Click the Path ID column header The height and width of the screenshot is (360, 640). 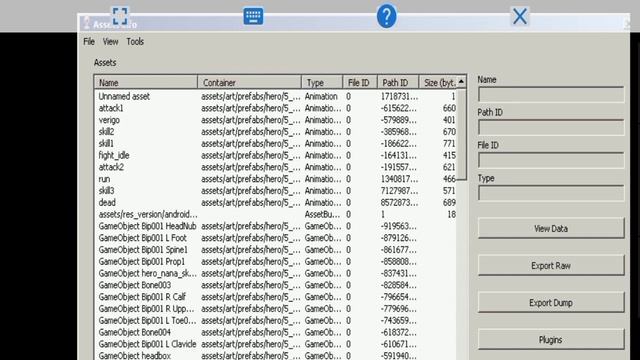[398, 82]
